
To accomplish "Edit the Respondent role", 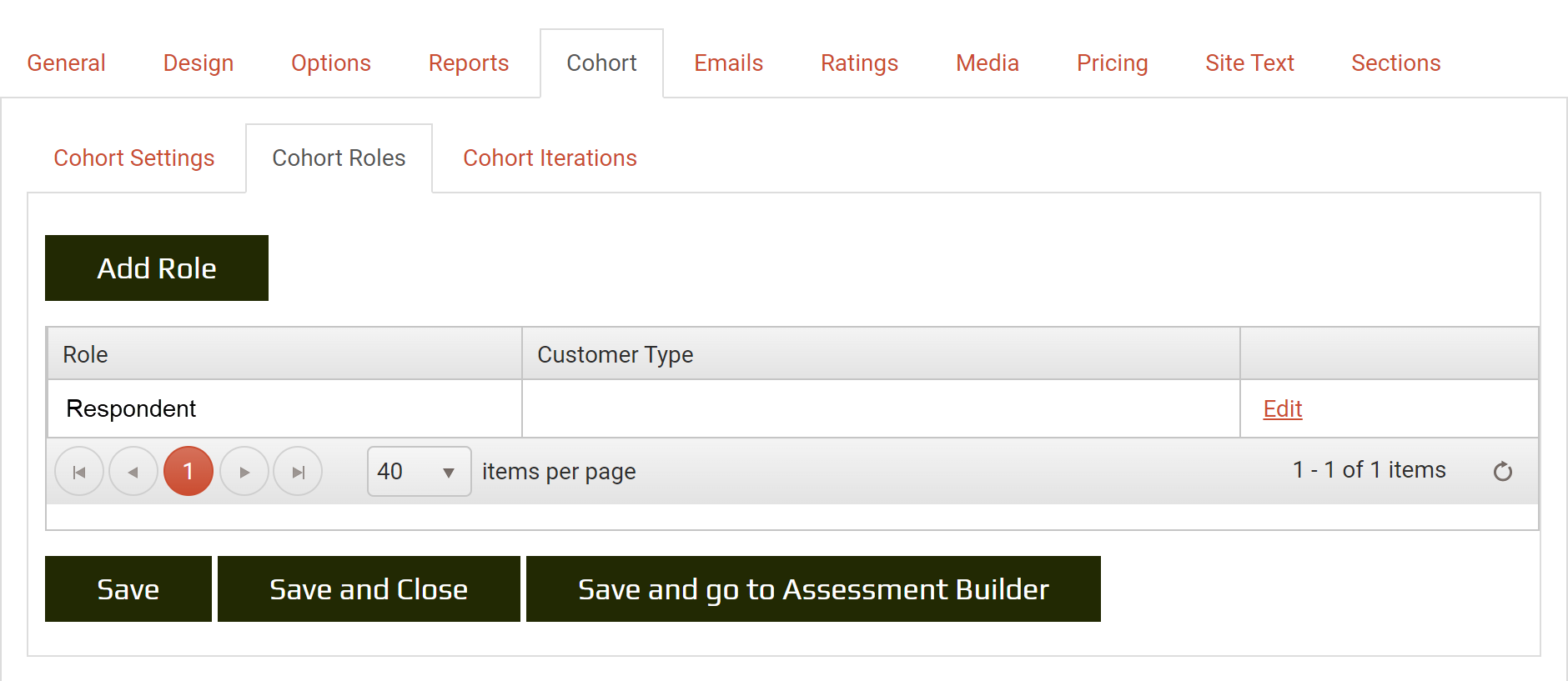I will 1282,408.
